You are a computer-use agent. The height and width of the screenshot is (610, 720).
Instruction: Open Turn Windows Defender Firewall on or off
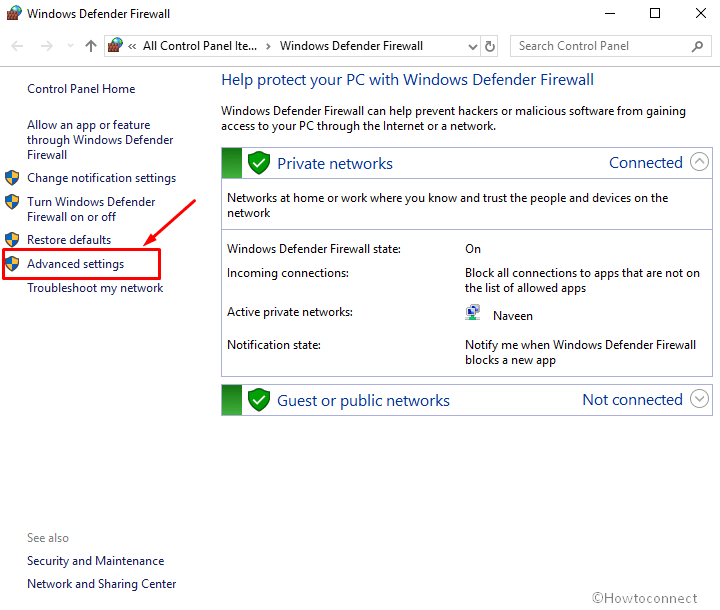click(x=91, y=209)
